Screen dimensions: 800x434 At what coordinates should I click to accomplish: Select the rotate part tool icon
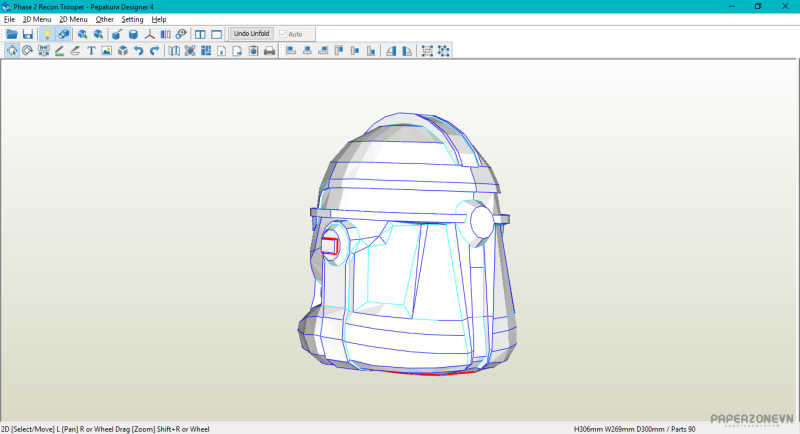[x=28, y=51]
